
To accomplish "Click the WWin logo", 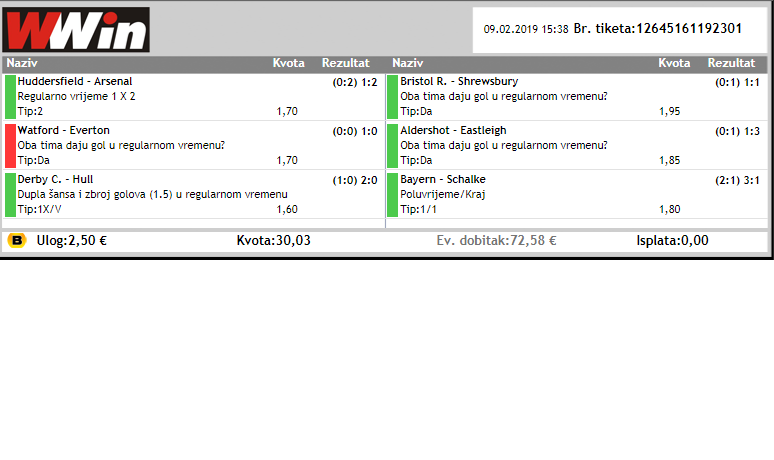I will pos(76,30).
